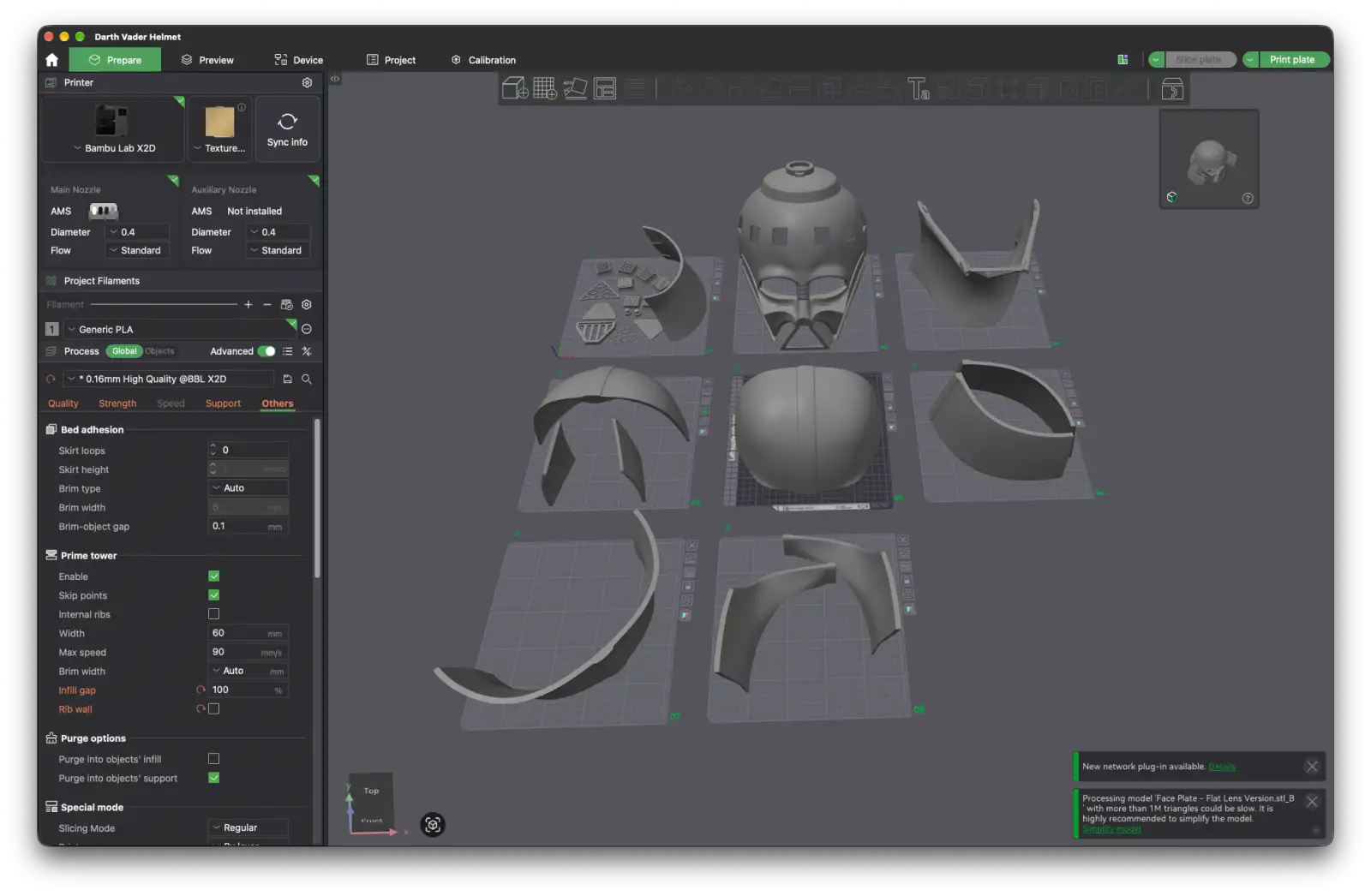Expand the Print plate dropdown arrow

click(x=1251, y=60)
